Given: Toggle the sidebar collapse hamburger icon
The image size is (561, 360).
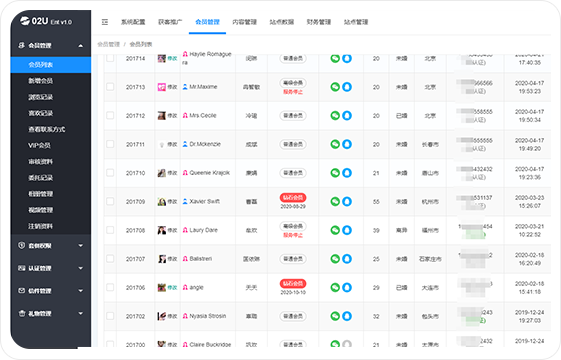Looking at the screenshot, I should tap(105, 22).
